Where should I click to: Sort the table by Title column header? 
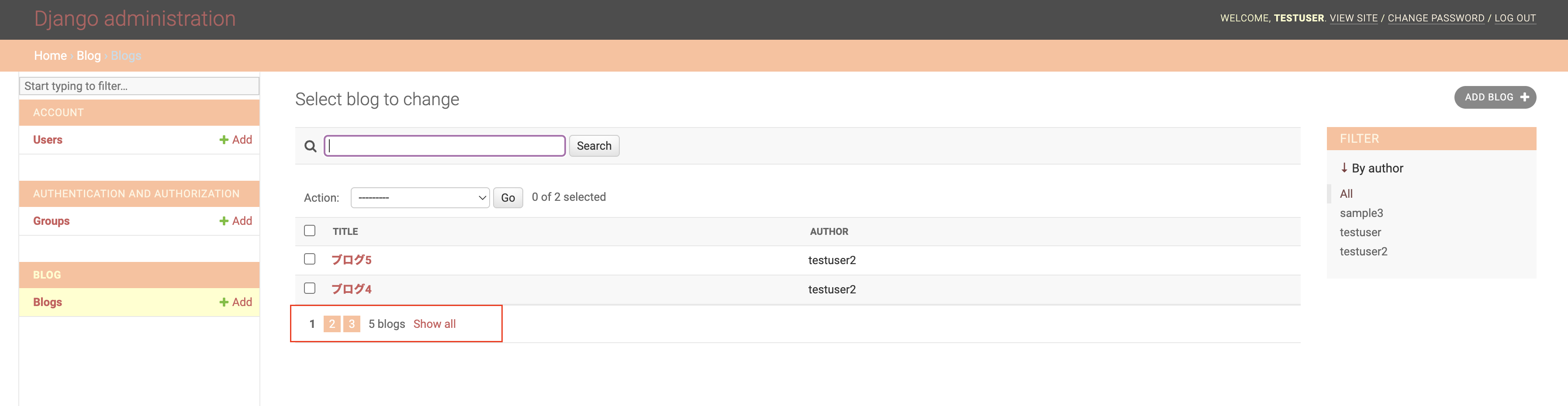tap(345, 231)
